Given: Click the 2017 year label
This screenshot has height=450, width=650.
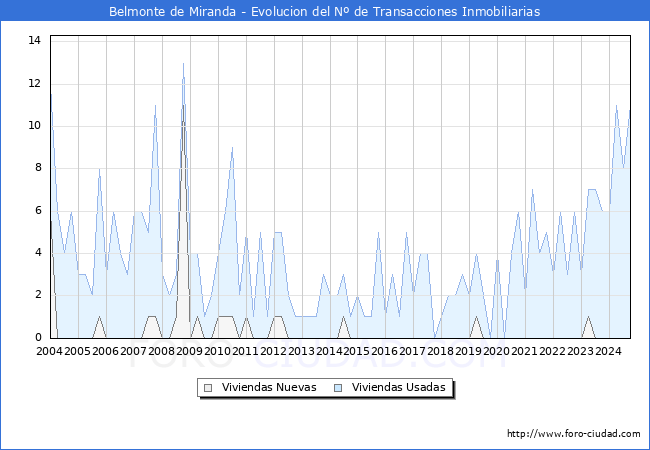Looking at the screenshot, I should (x=412, y=352).
